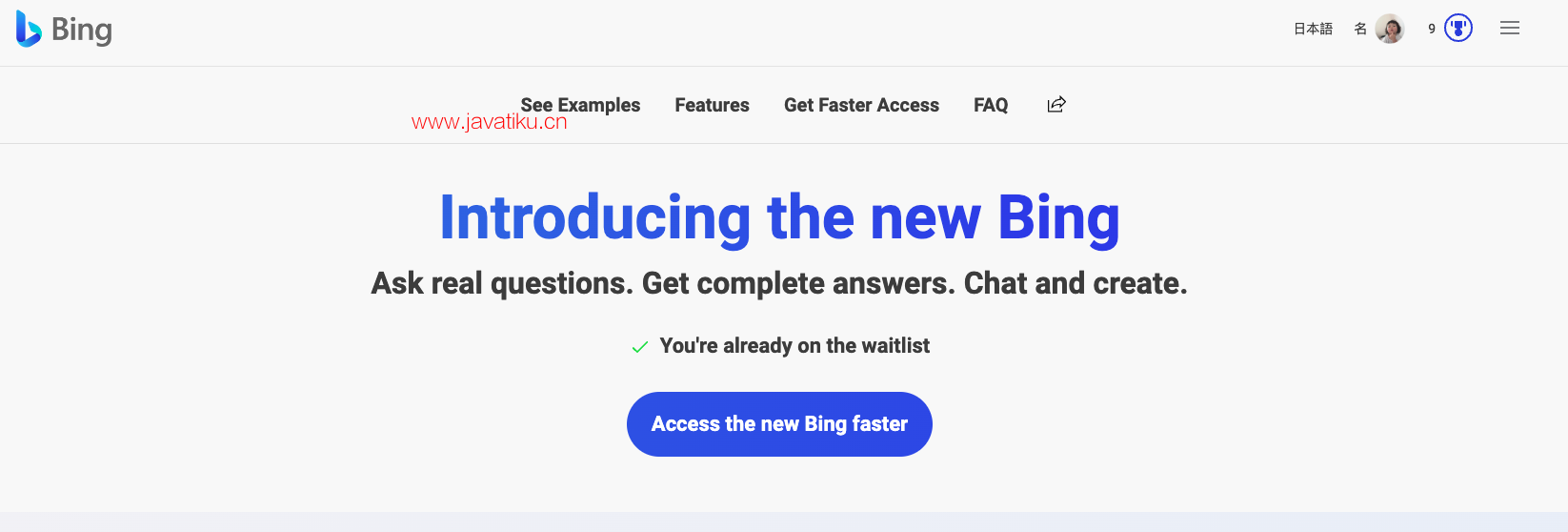Click the pale blue band at page bottom

(x=784, y=522)
